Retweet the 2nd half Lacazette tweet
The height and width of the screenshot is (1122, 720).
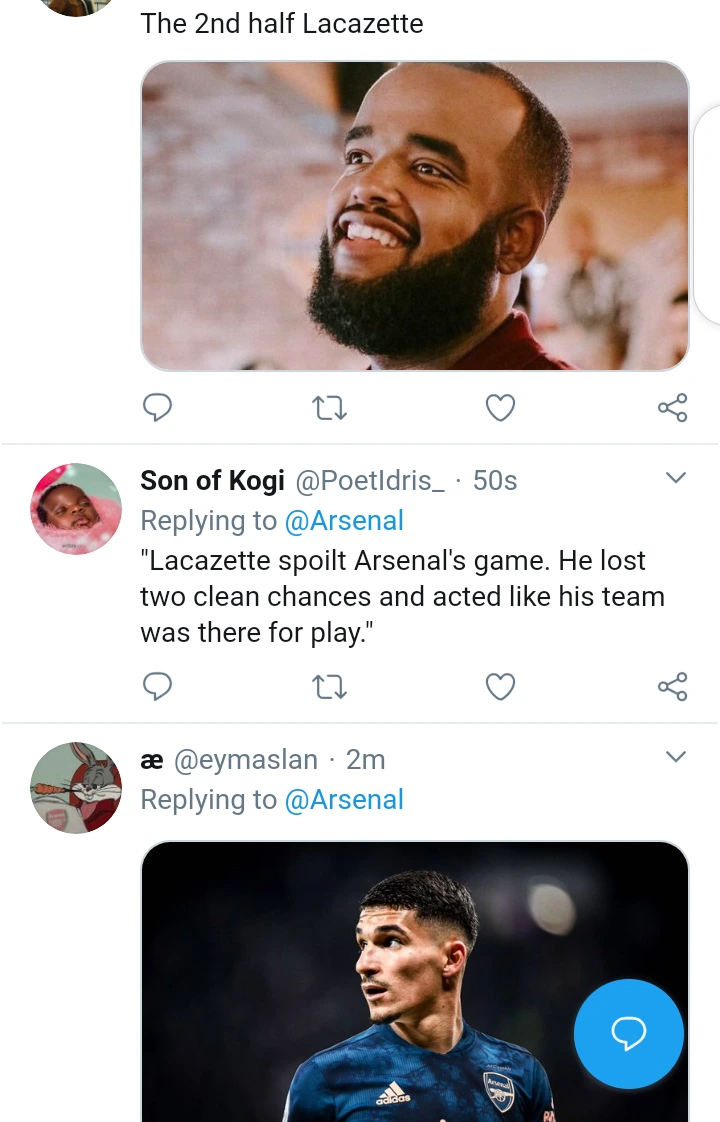(329, 407)
